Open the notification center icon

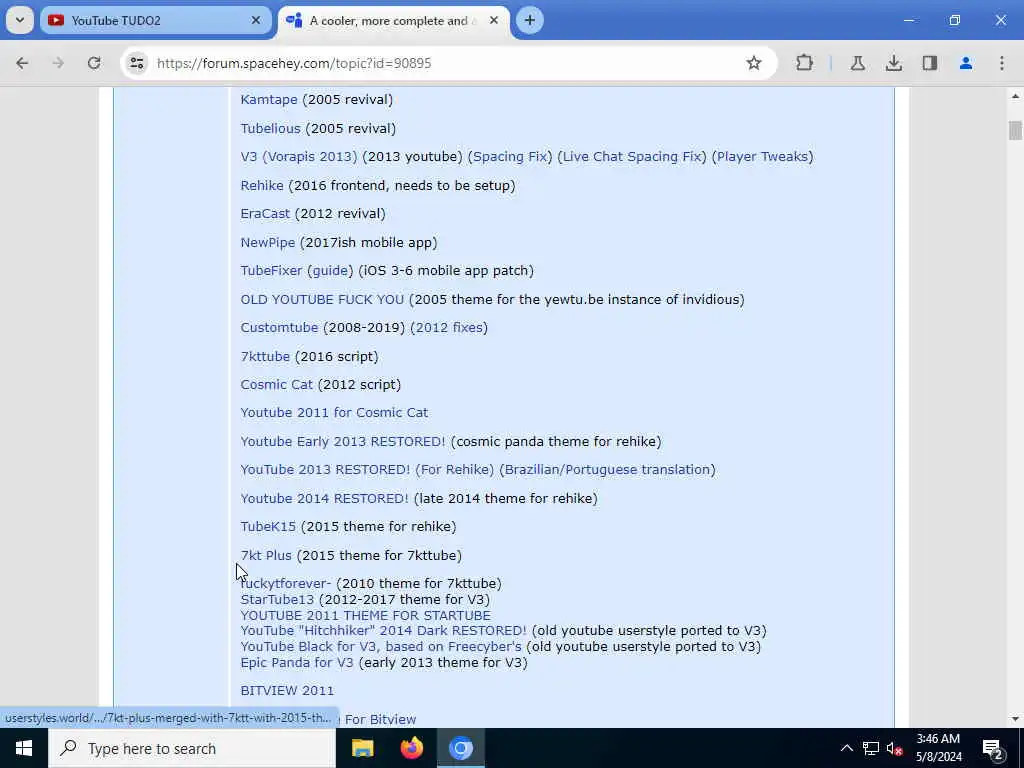[992, 748]
